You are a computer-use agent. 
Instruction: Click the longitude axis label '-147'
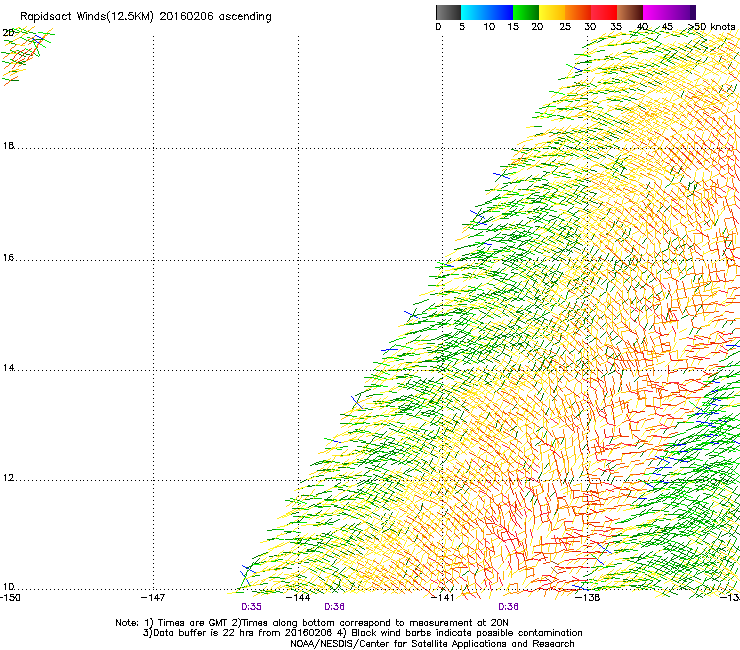tap(153, 598)
